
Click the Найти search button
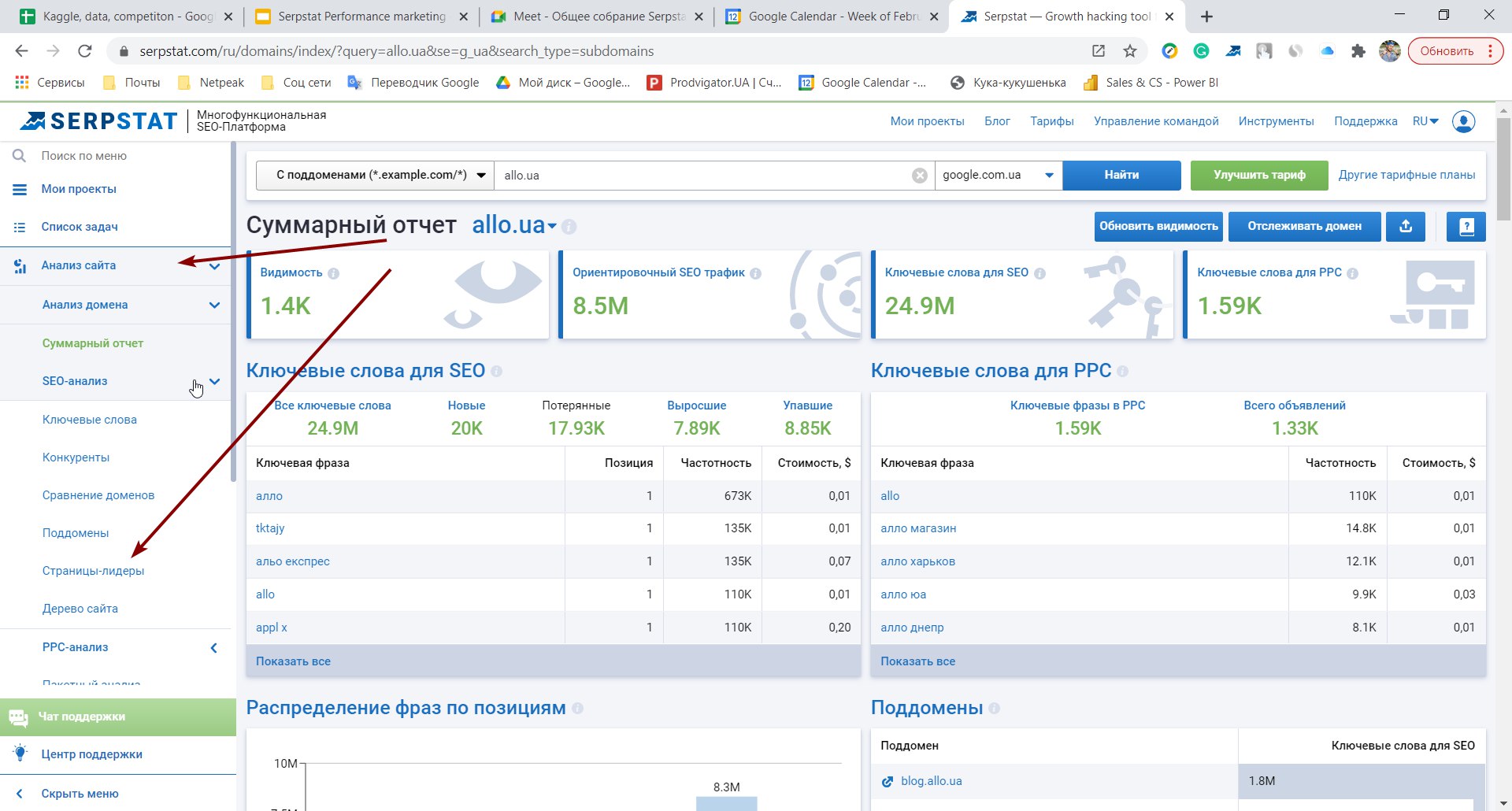[x=1121, y=176]
